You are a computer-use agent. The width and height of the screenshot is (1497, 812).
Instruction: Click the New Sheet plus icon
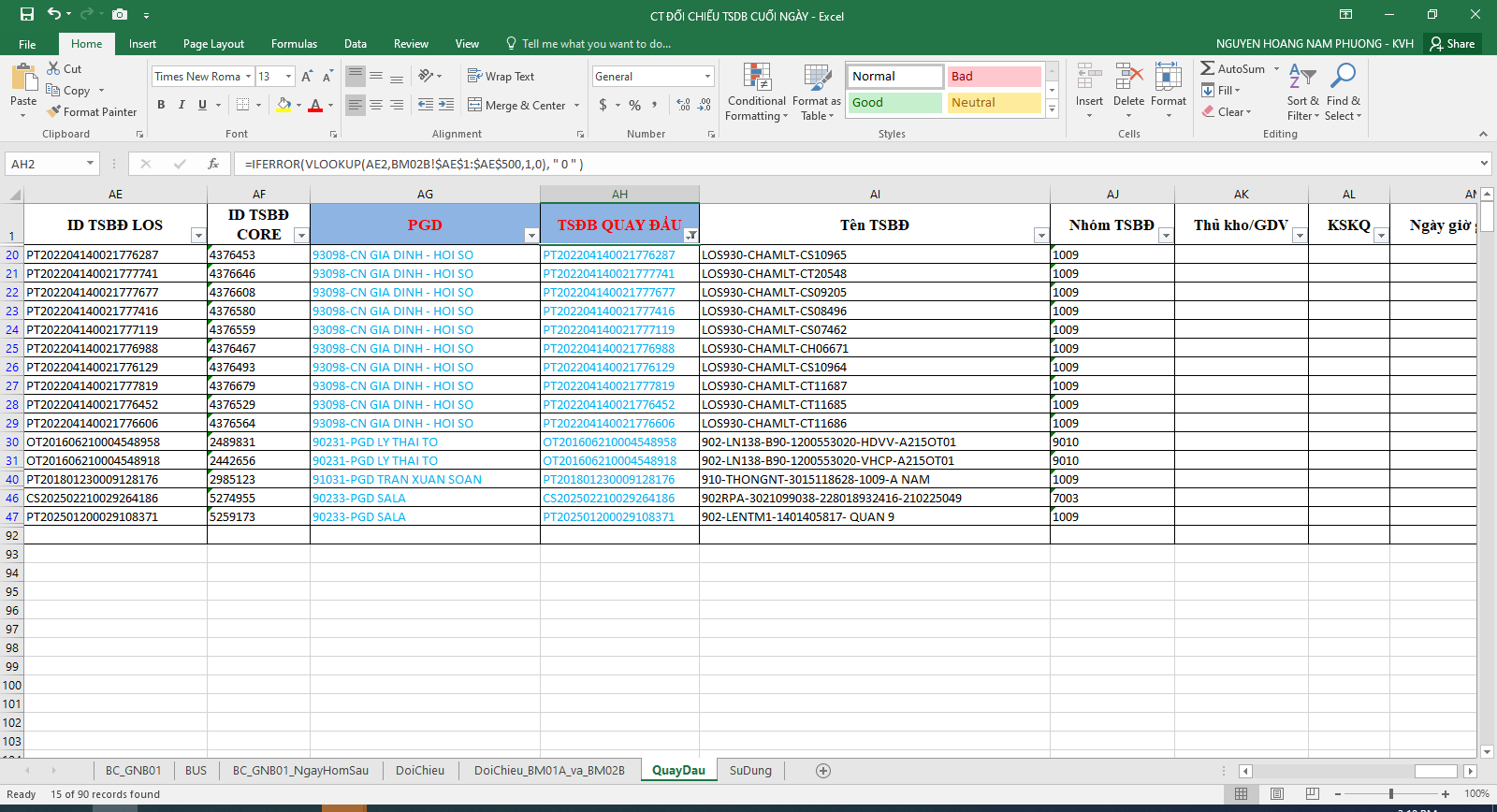823,771
